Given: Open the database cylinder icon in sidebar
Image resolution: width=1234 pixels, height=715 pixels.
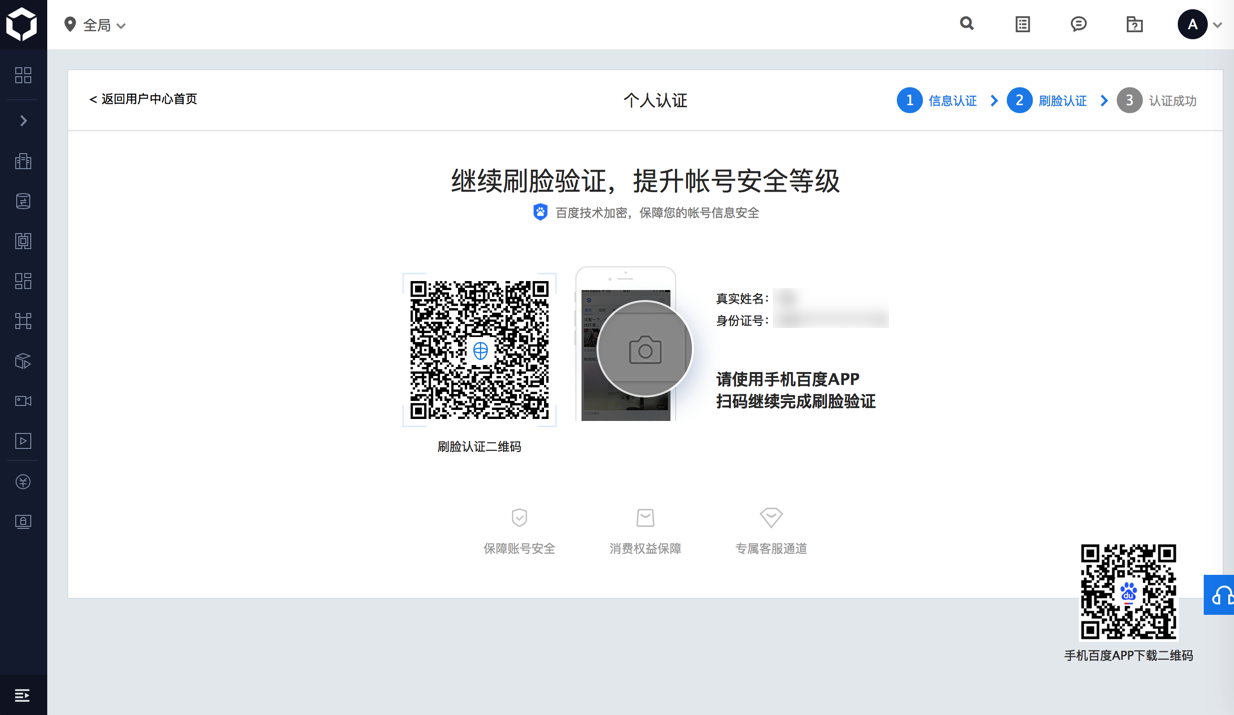Looking at the screenshot, I should click(x=23, y=201).
